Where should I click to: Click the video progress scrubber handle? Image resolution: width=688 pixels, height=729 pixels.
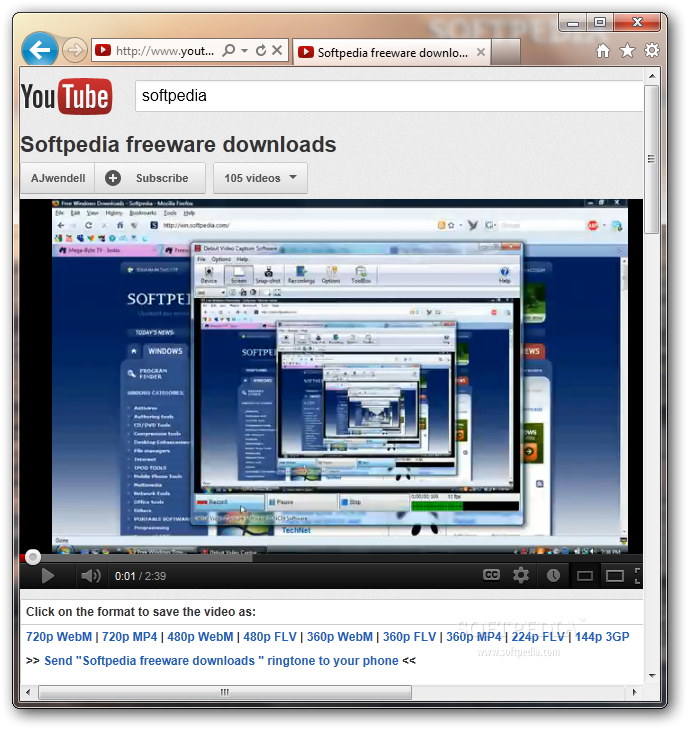[x=33, y=557]
